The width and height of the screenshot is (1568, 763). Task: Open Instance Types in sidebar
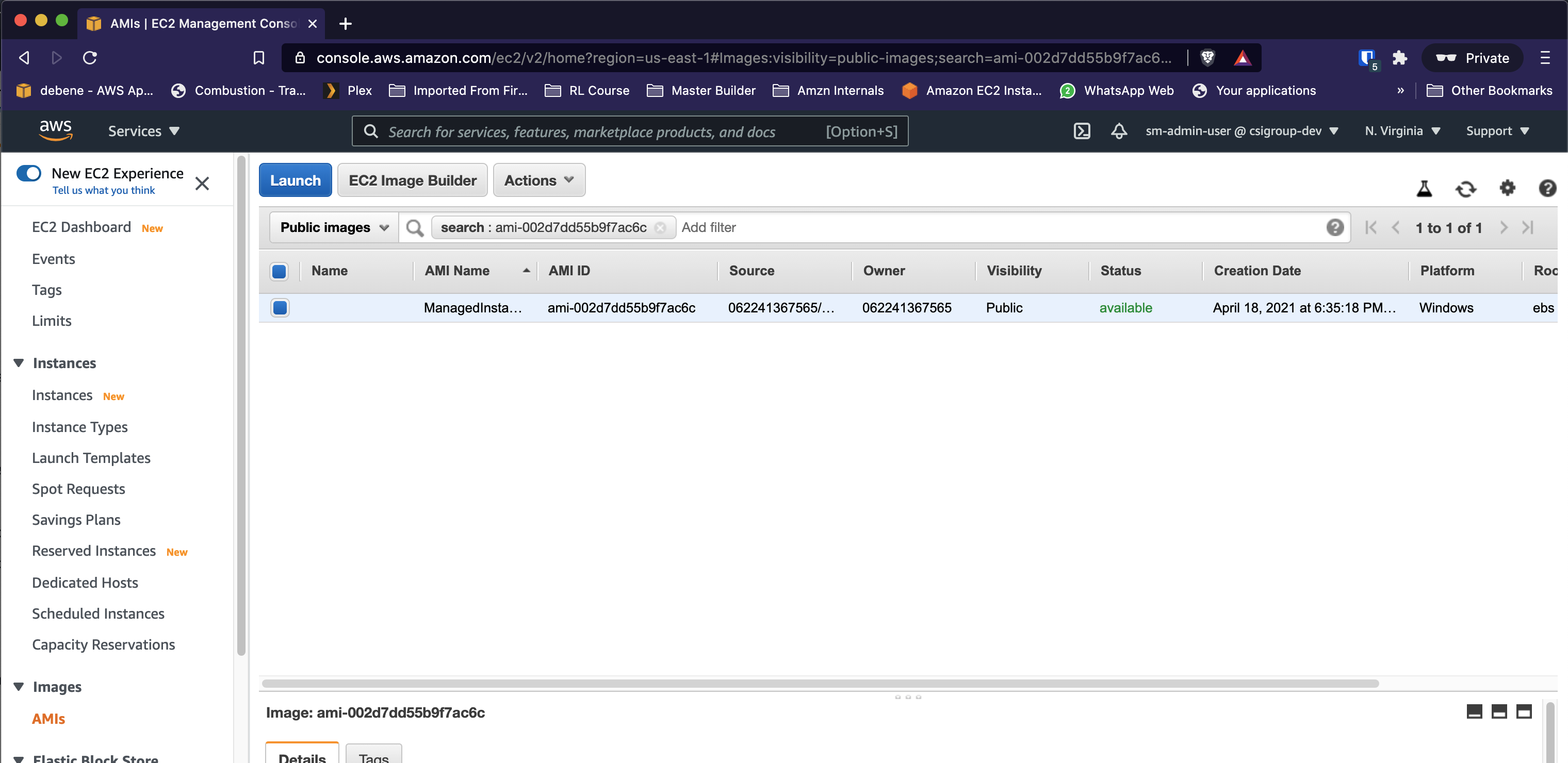point(80,427)
